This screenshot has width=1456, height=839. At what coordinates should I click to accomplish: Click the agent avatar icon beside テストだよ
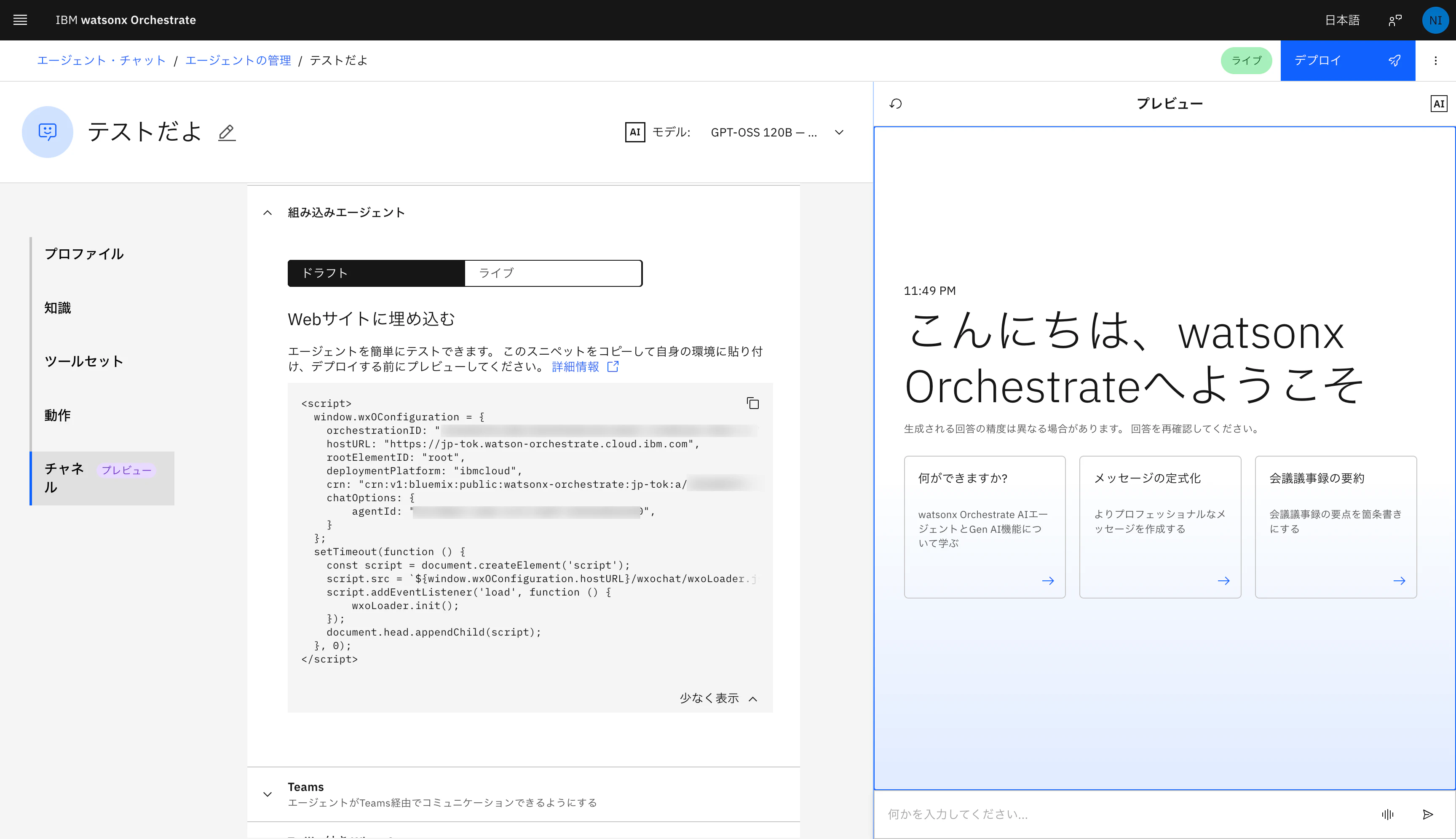coord(47,132)
